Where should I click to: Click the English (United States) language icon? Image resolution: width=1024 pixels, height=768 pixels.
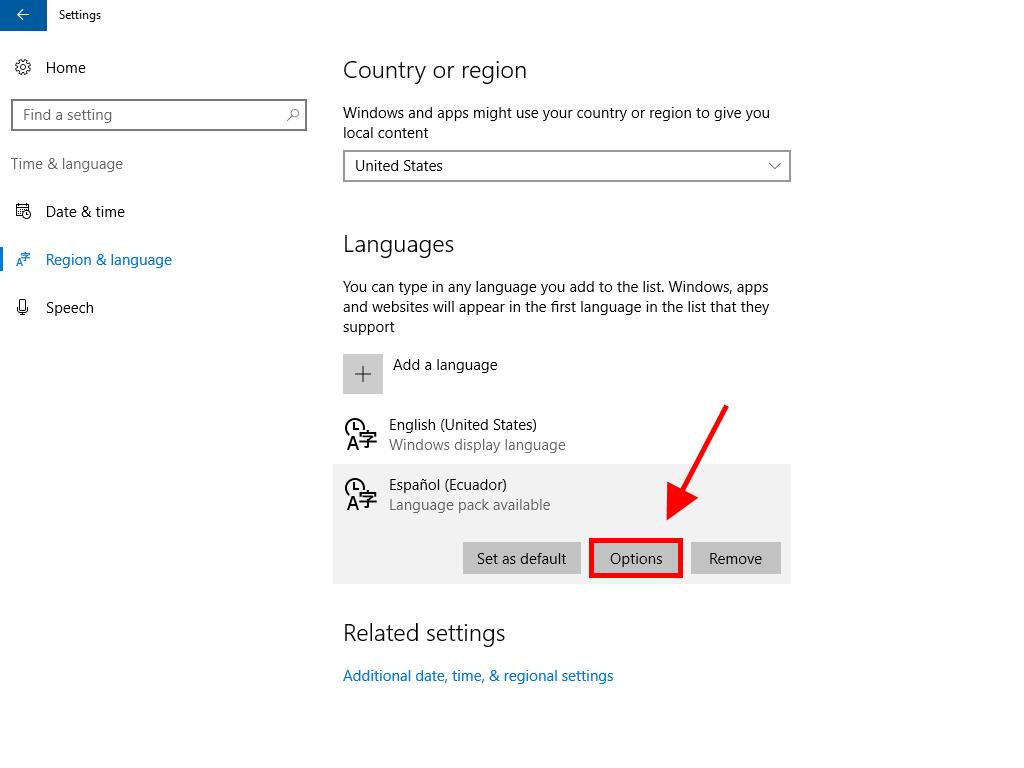point(360,435)
